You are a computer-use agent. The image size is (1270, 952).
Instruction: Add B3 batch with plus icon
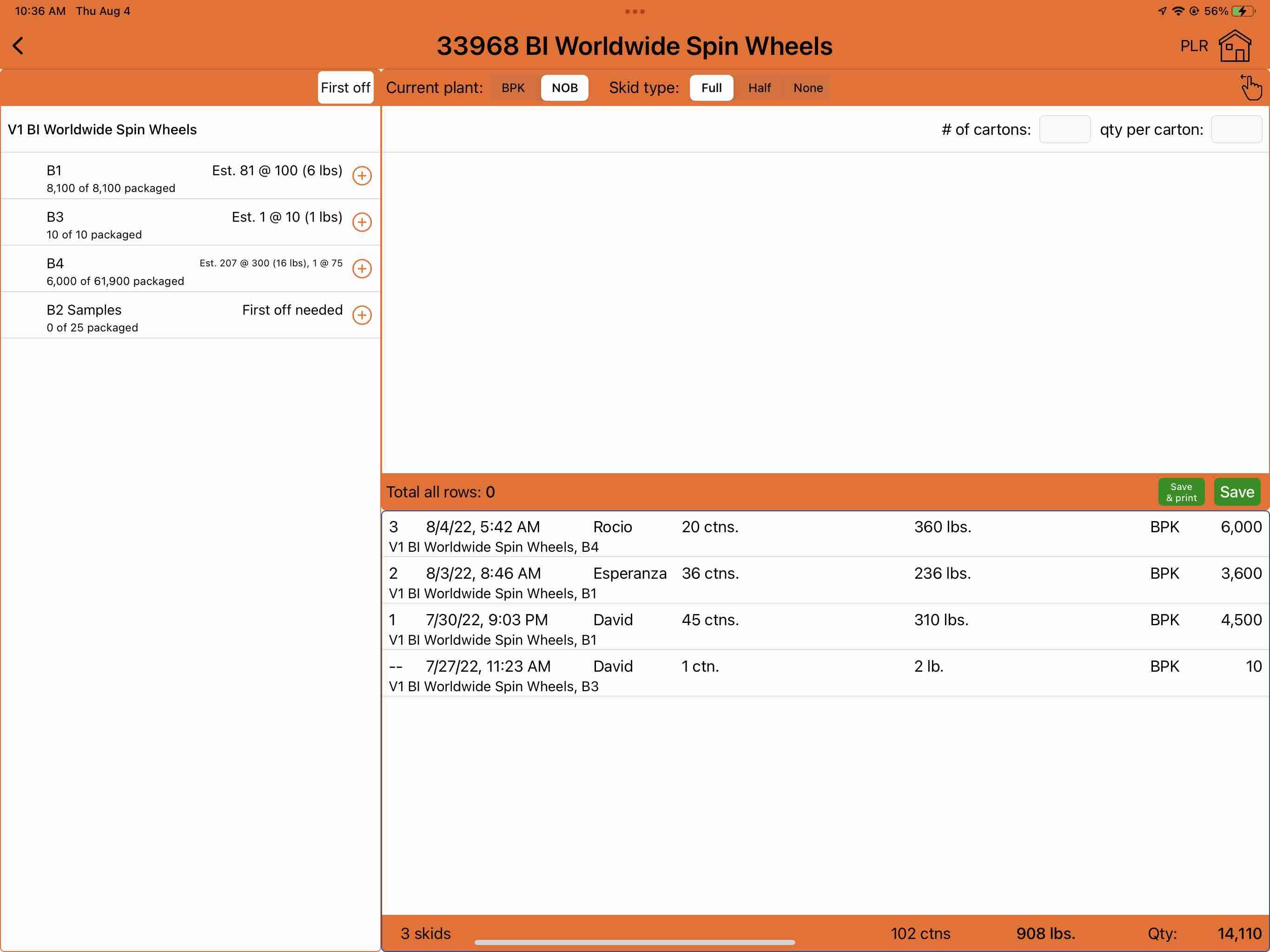362,222
